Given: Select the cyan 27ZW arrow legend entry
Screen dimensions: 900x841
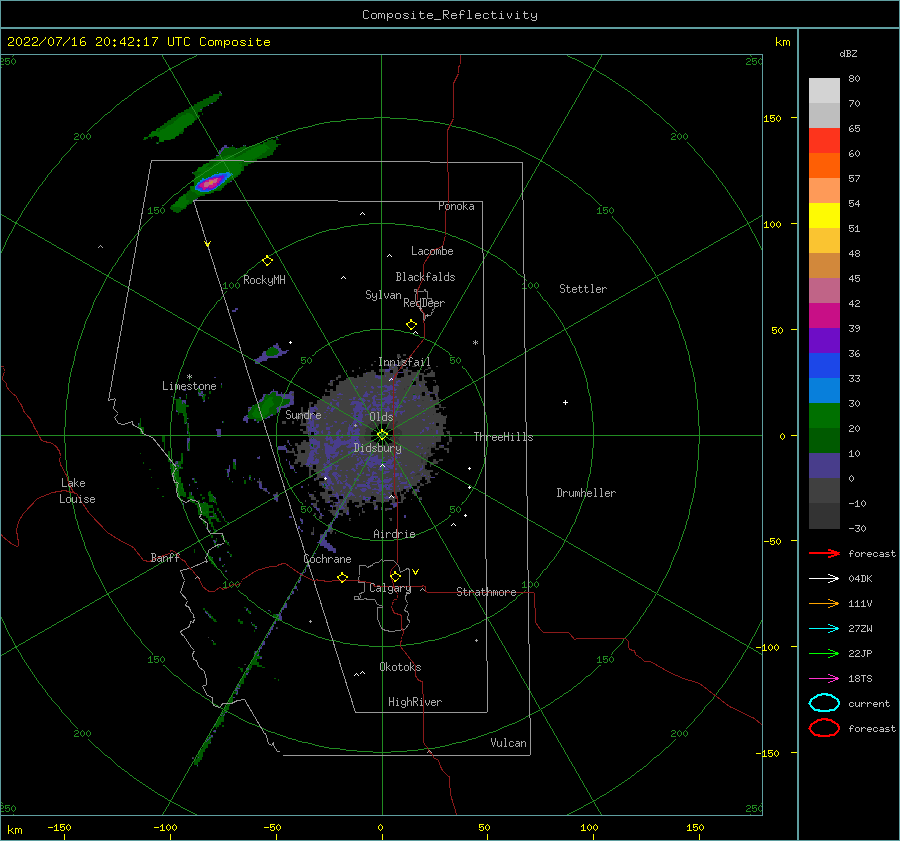Looking at the screenshot, I should tap(824, 629).
